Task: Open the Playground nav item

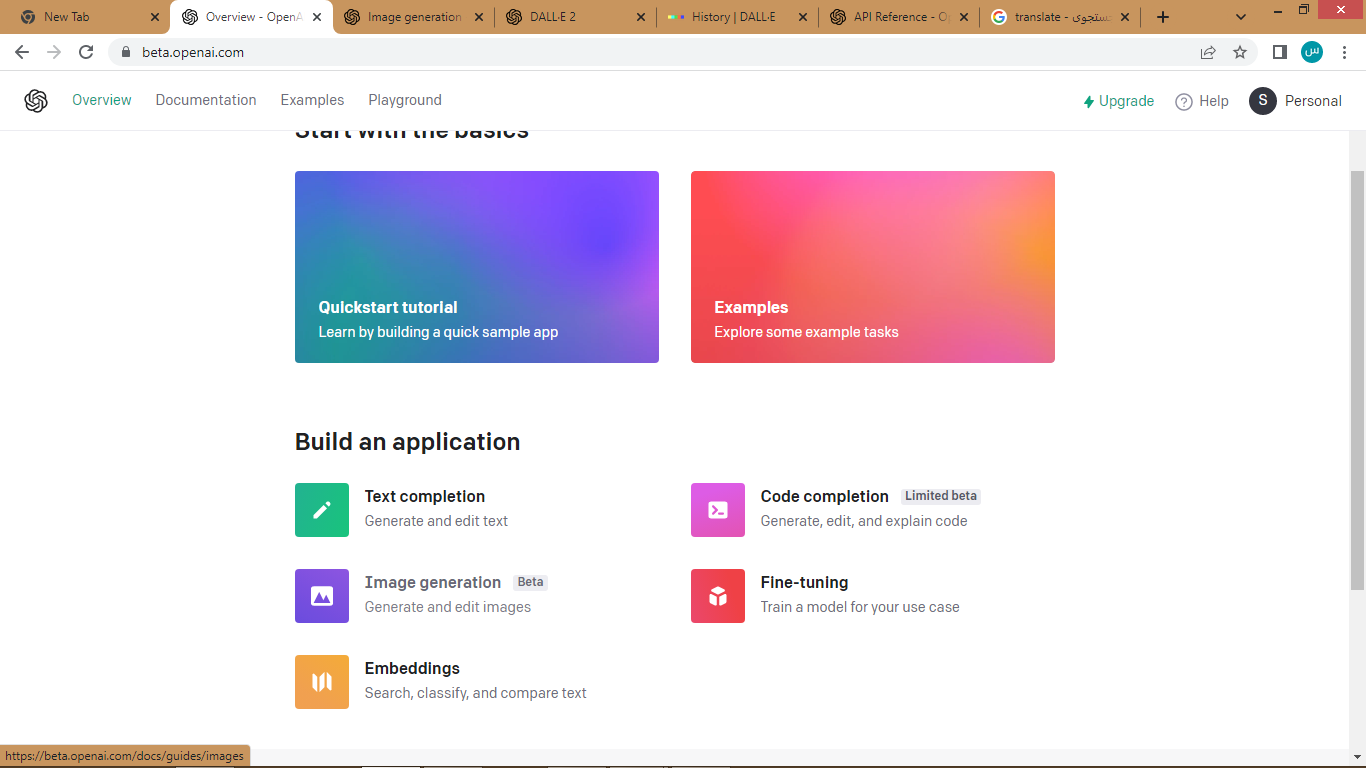Action: tap(405, 100)
